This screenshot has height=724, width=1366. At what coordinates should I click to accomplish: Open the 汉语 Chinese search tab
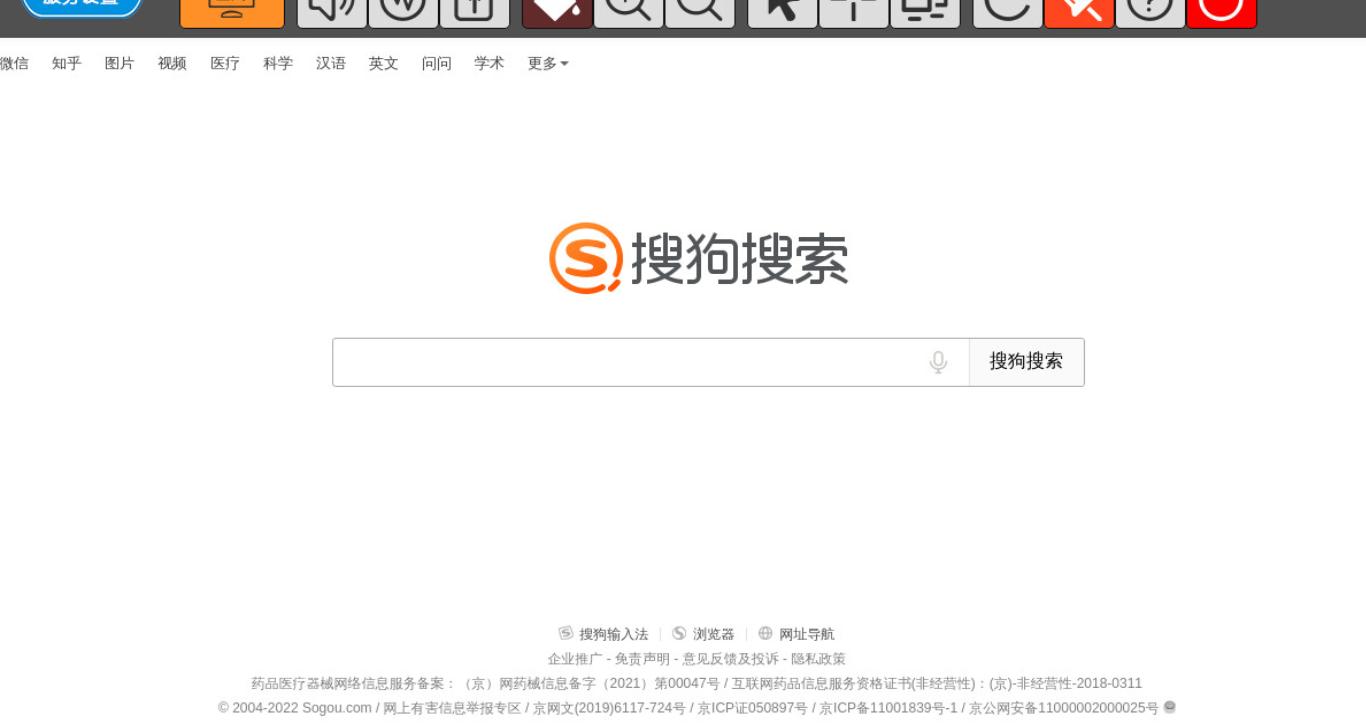point(331,63)
